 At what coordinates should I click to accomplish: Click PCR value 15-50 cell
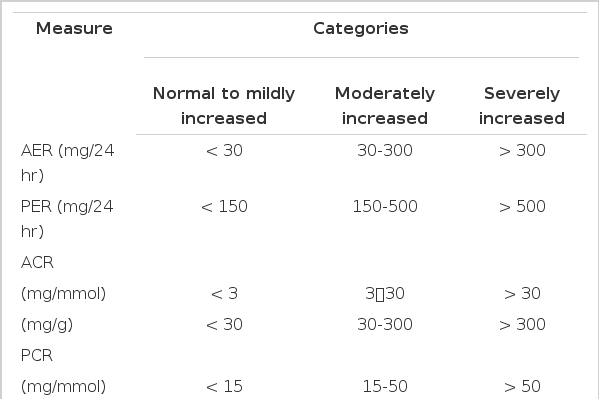coord(385,386)
